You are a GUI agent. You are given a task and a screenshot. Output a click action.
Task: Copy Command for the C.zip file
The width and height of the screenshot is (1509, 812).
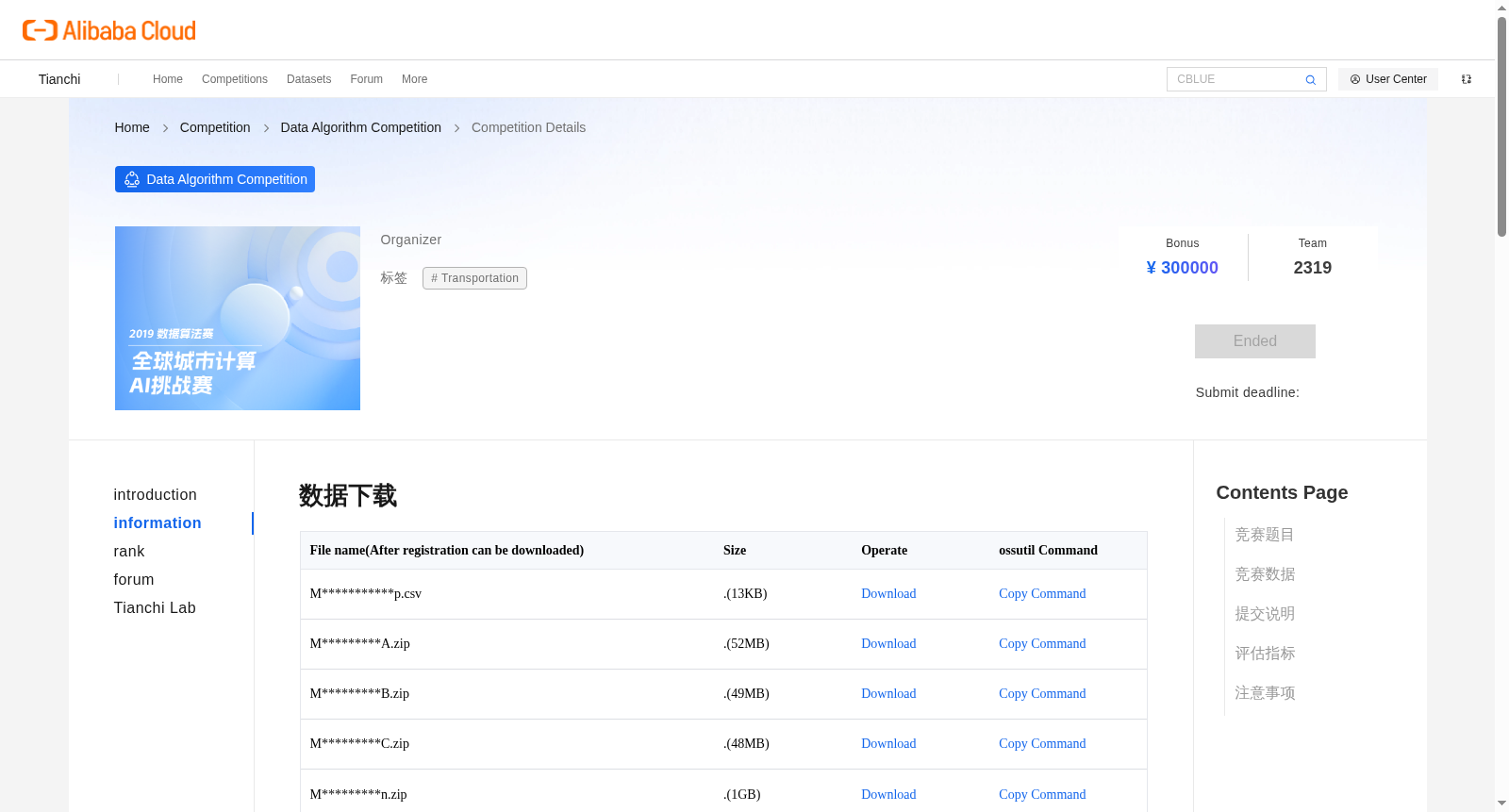[x=1042, y=744]
